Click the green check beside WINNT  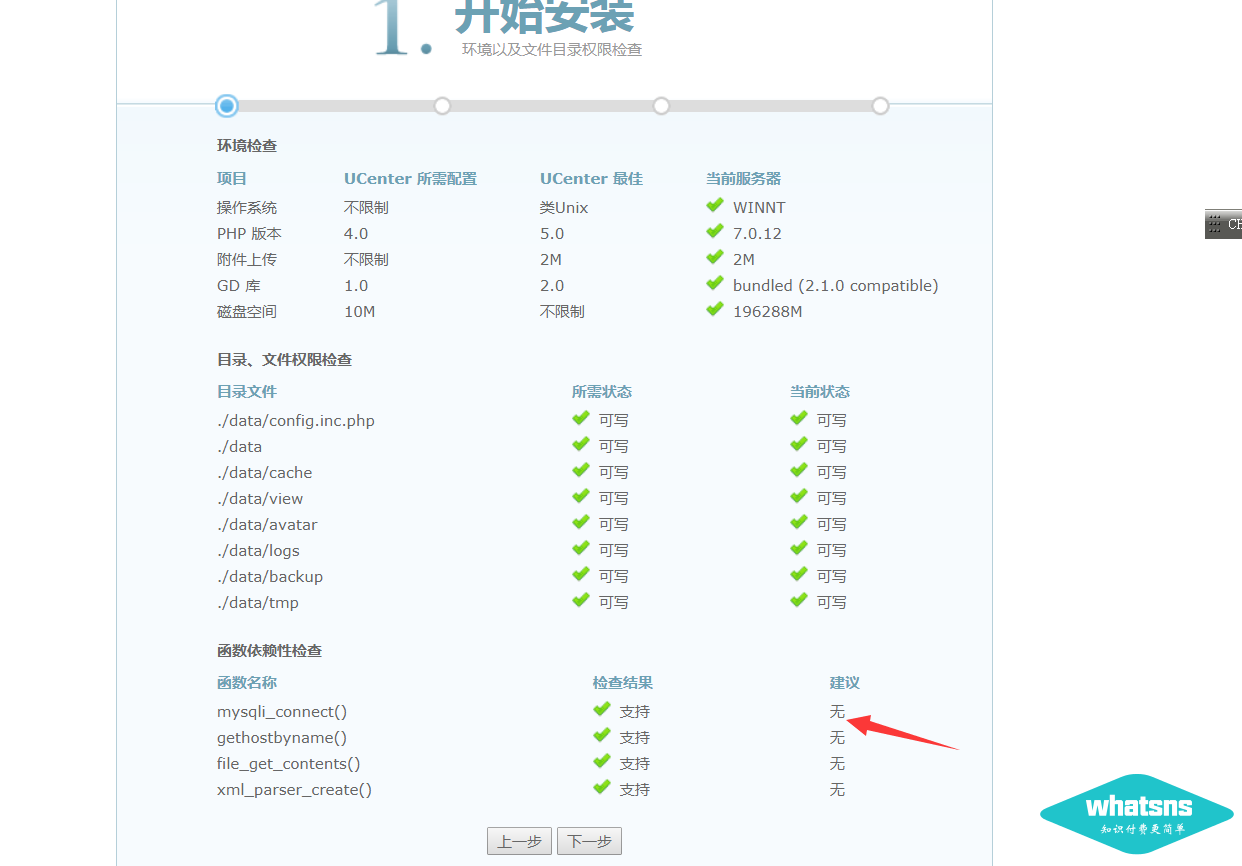pos(714,206)
